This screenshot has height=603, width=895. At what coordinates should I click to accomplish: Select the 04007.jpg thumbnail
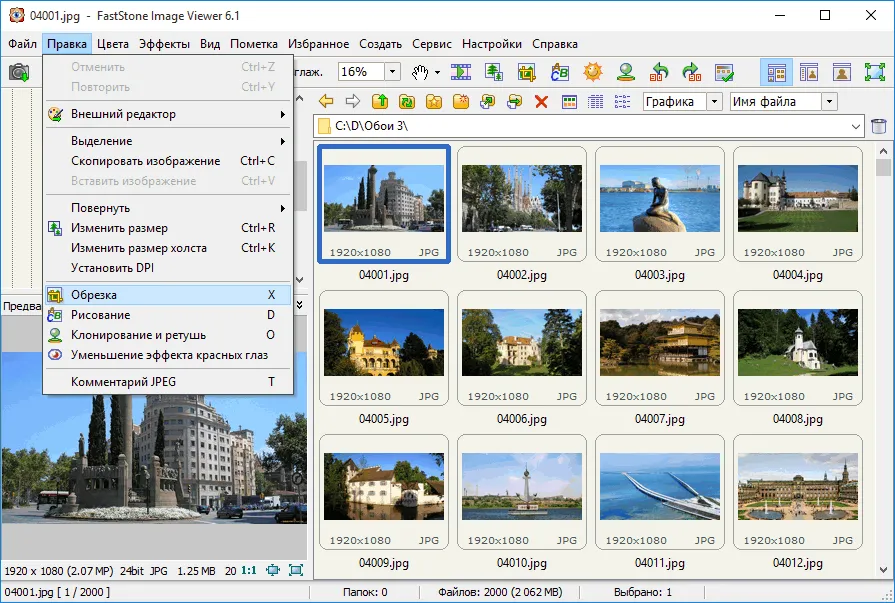[659, 355]
